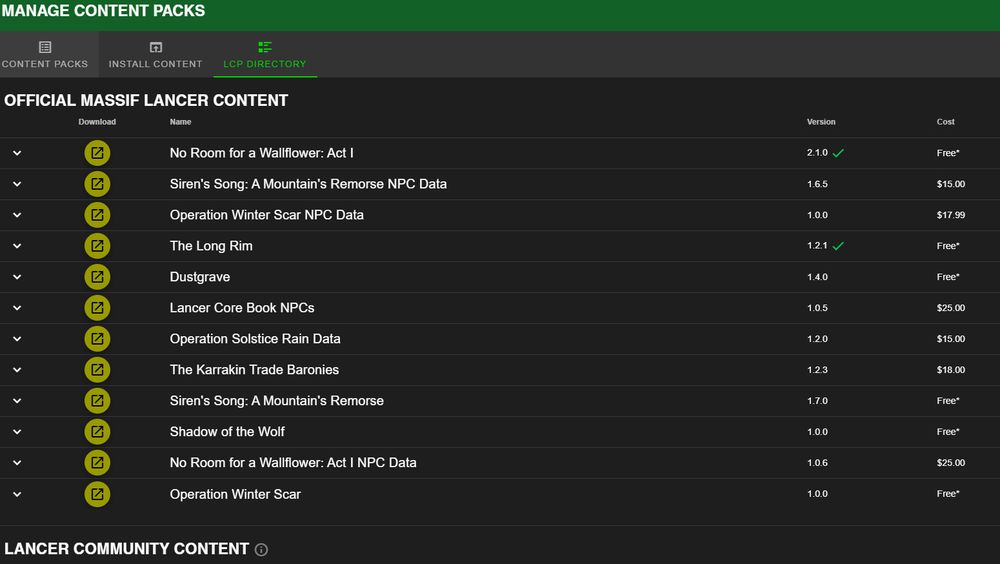The height and width of the screenshot is (564, 1000).
Task: Expand The Karrakin Trade Baronies row
Action: tap(17, 369)
